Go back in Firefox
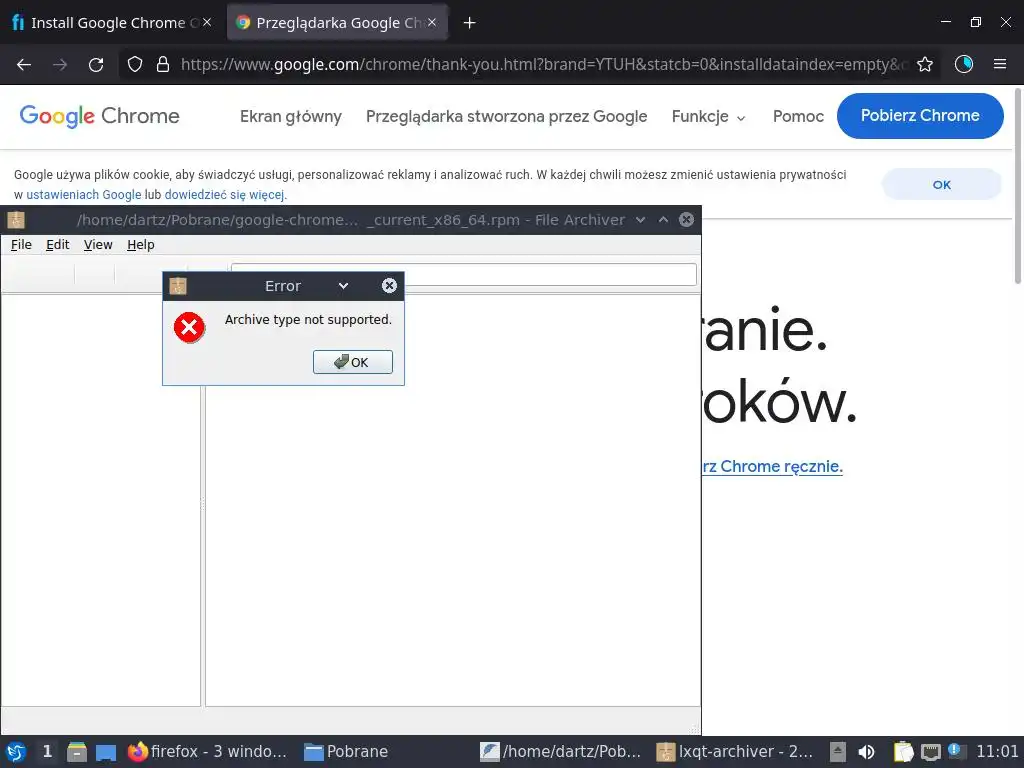 (24, 64)
